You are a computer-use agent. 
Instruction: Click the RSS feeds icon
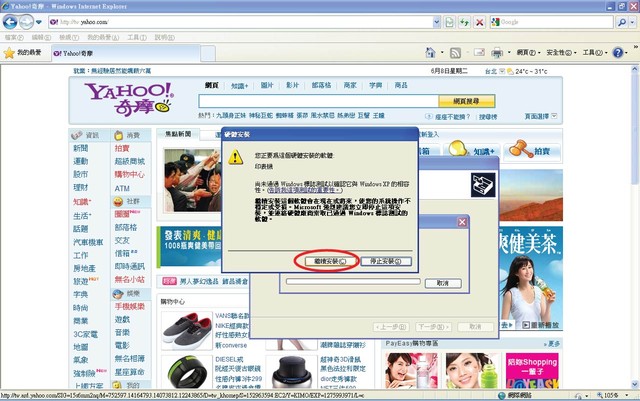455,53
